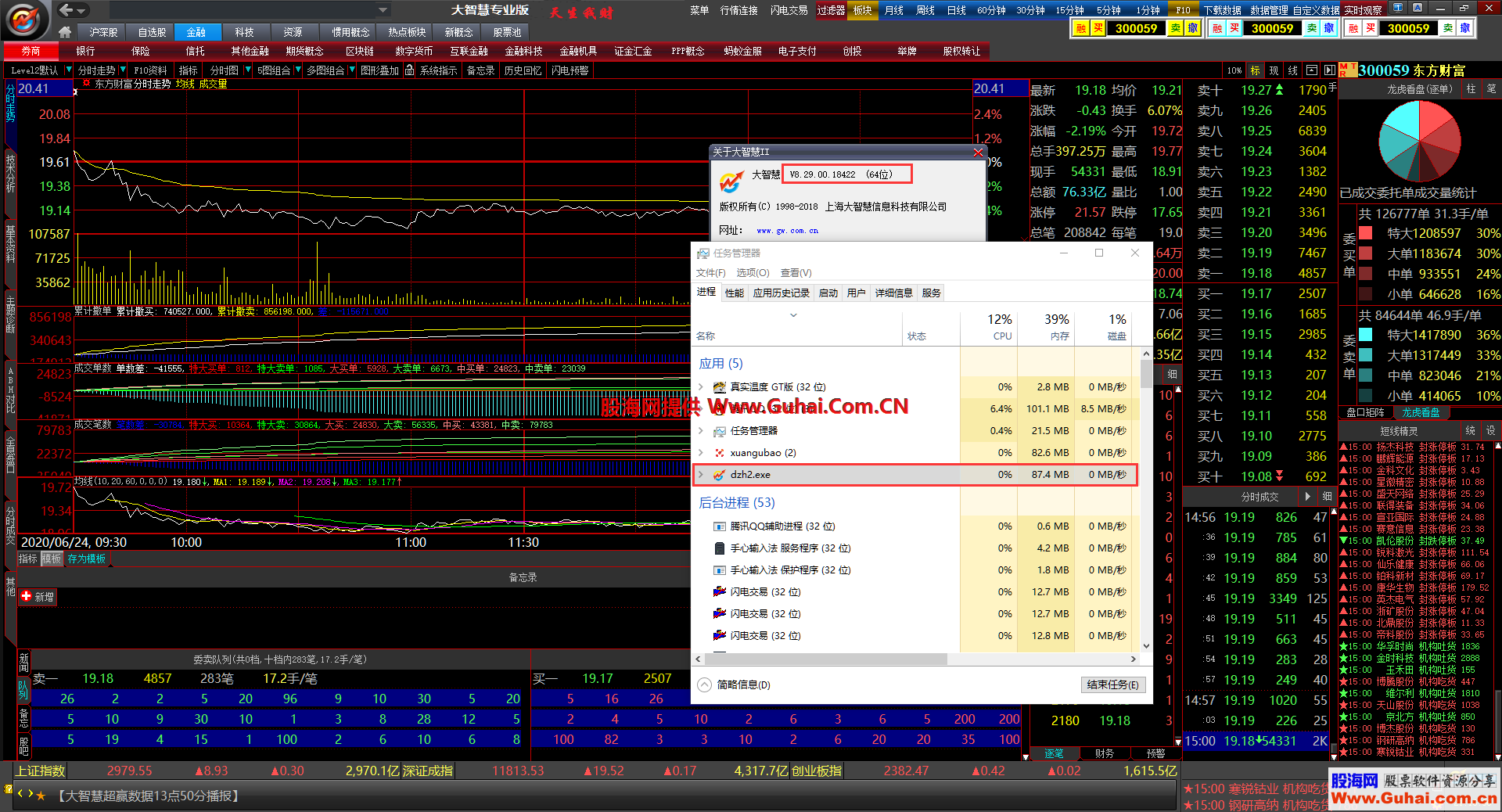Click 真实温度 GT版 icon in Task Manager

(x=719, y=387)
